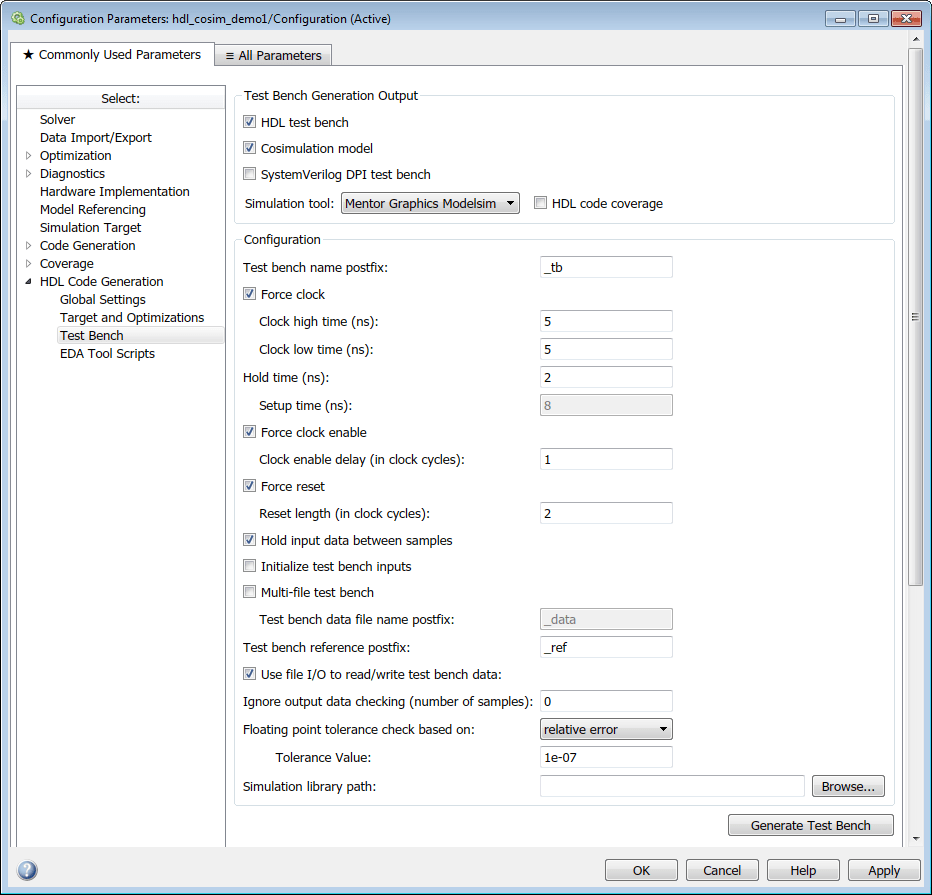Open EDA Tool Scripts pane

coord(108,354)
